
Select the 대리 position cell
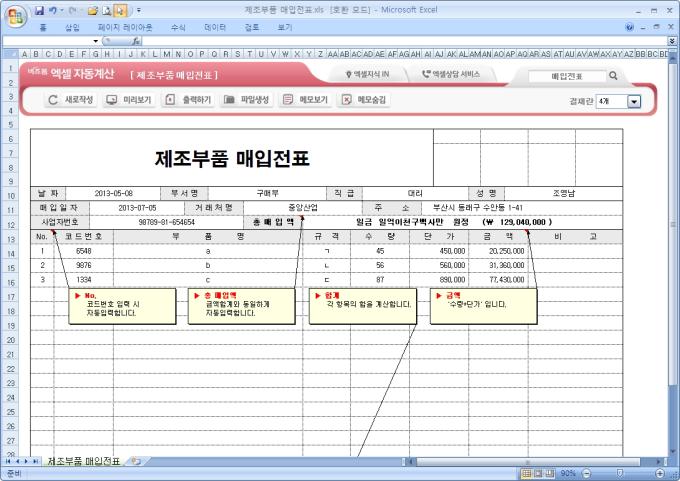(x=415, y=194)
